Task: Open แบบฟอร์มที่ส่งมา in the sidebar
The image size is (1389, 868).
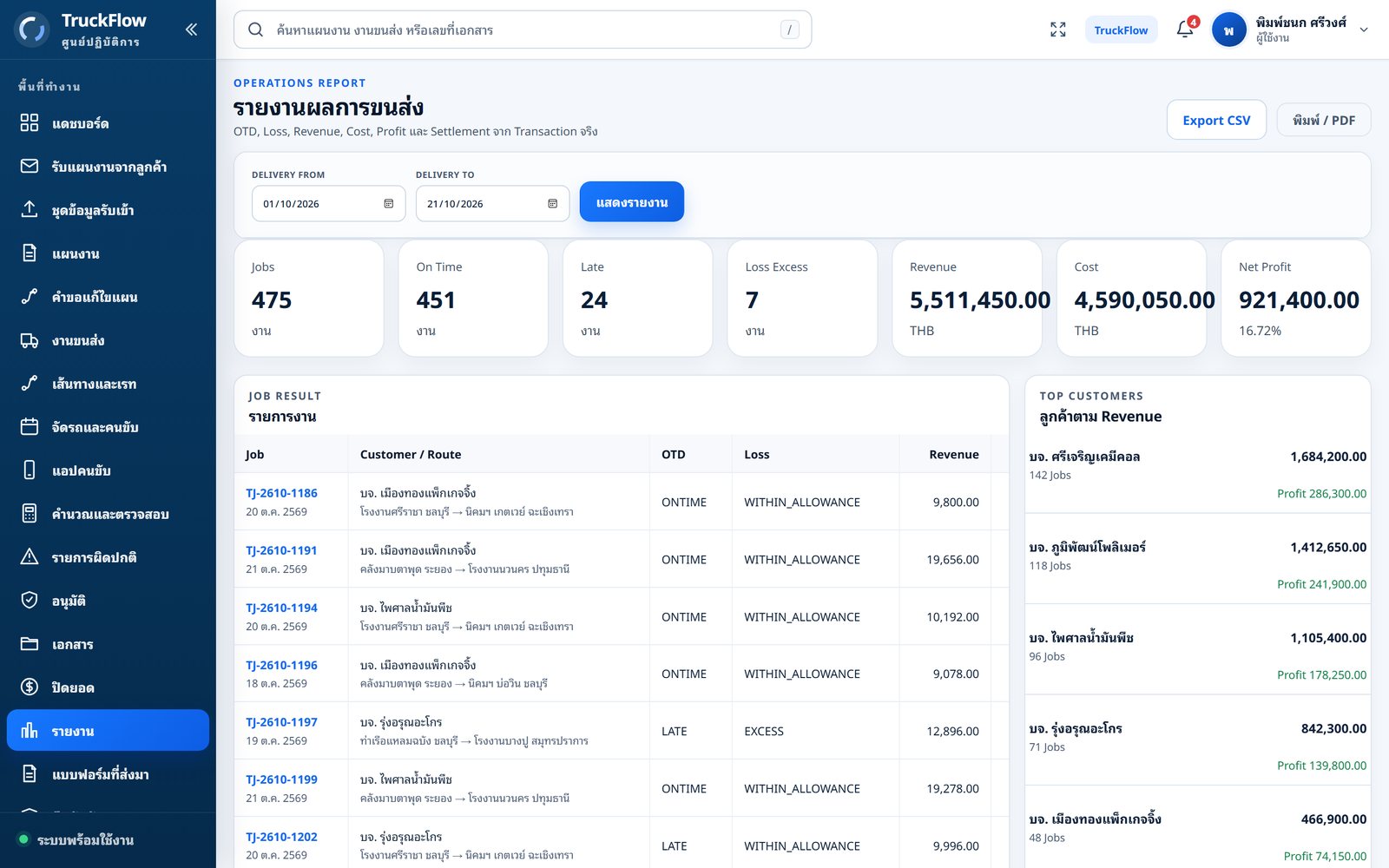Action: (108, 774)
